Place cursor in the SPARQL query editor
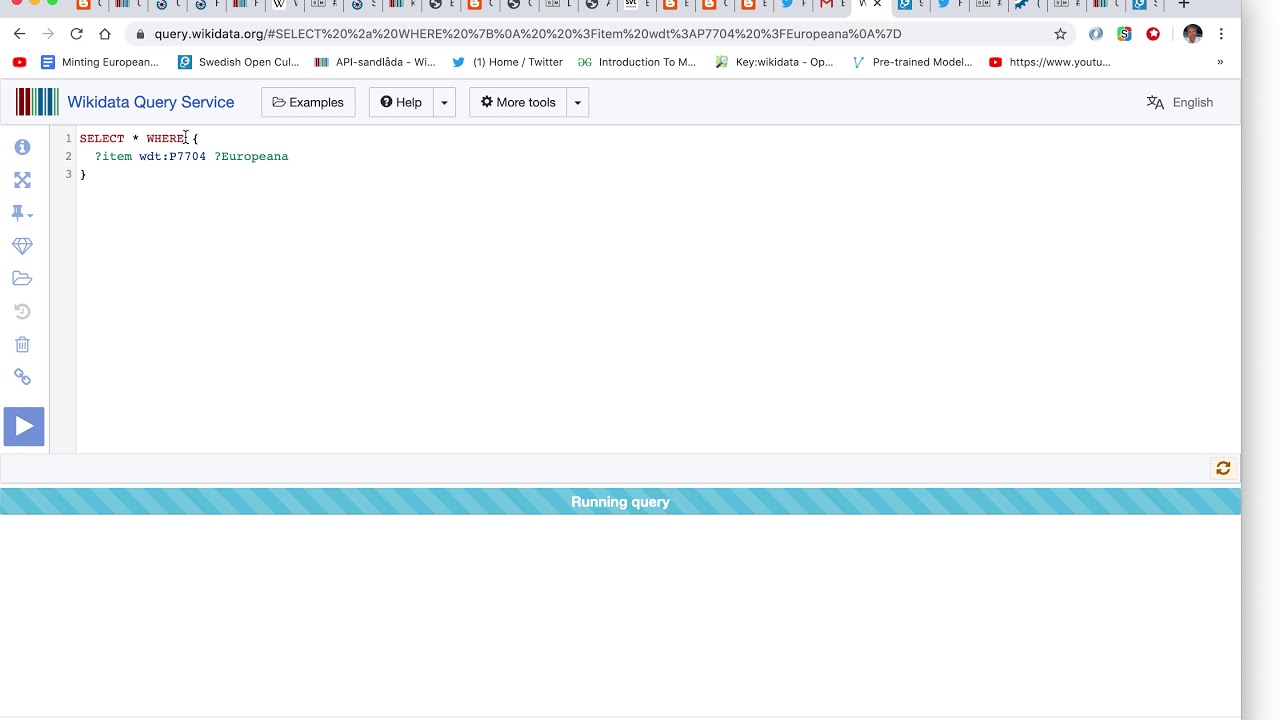Viewport: 1280px width, 720px height. tap(658, 290)
